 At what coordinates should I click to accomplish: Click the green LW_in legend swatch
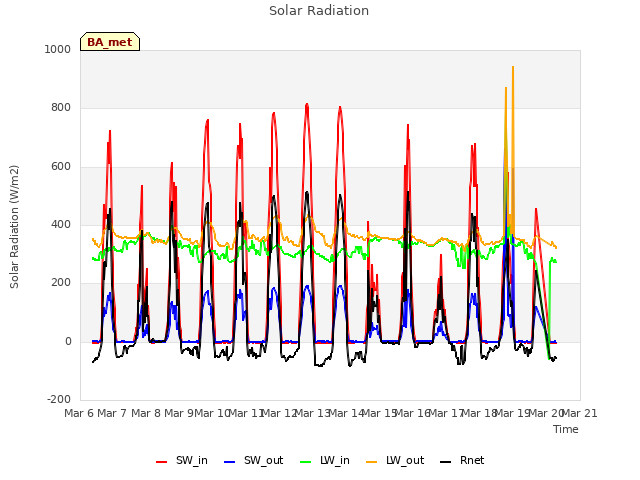[x=306, y=462]
